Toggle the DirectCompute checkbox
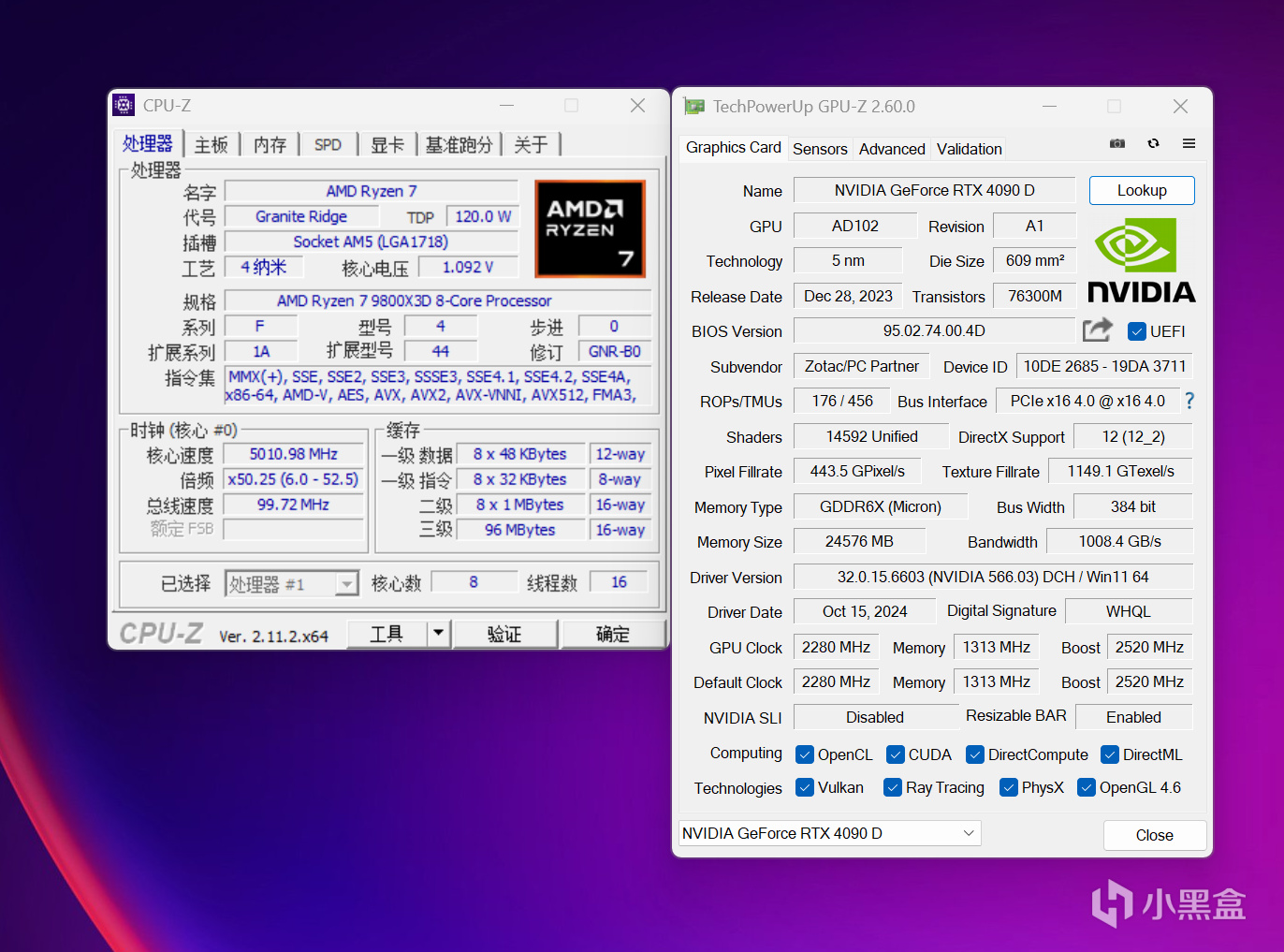The height and width of the screenshot is (952, 1284). (x=974, y=754)
